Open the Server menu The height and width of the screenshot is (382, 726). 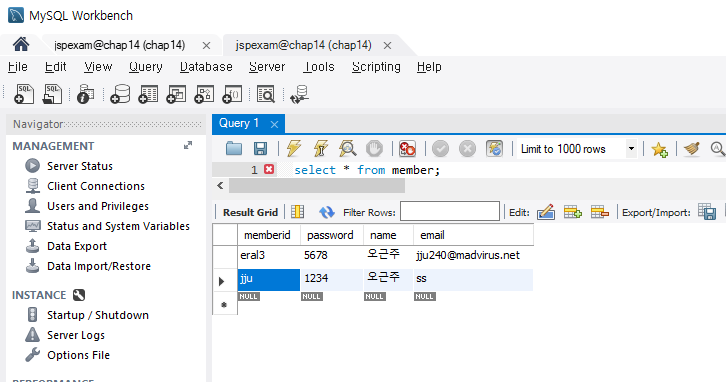click(x=267, y=67)
